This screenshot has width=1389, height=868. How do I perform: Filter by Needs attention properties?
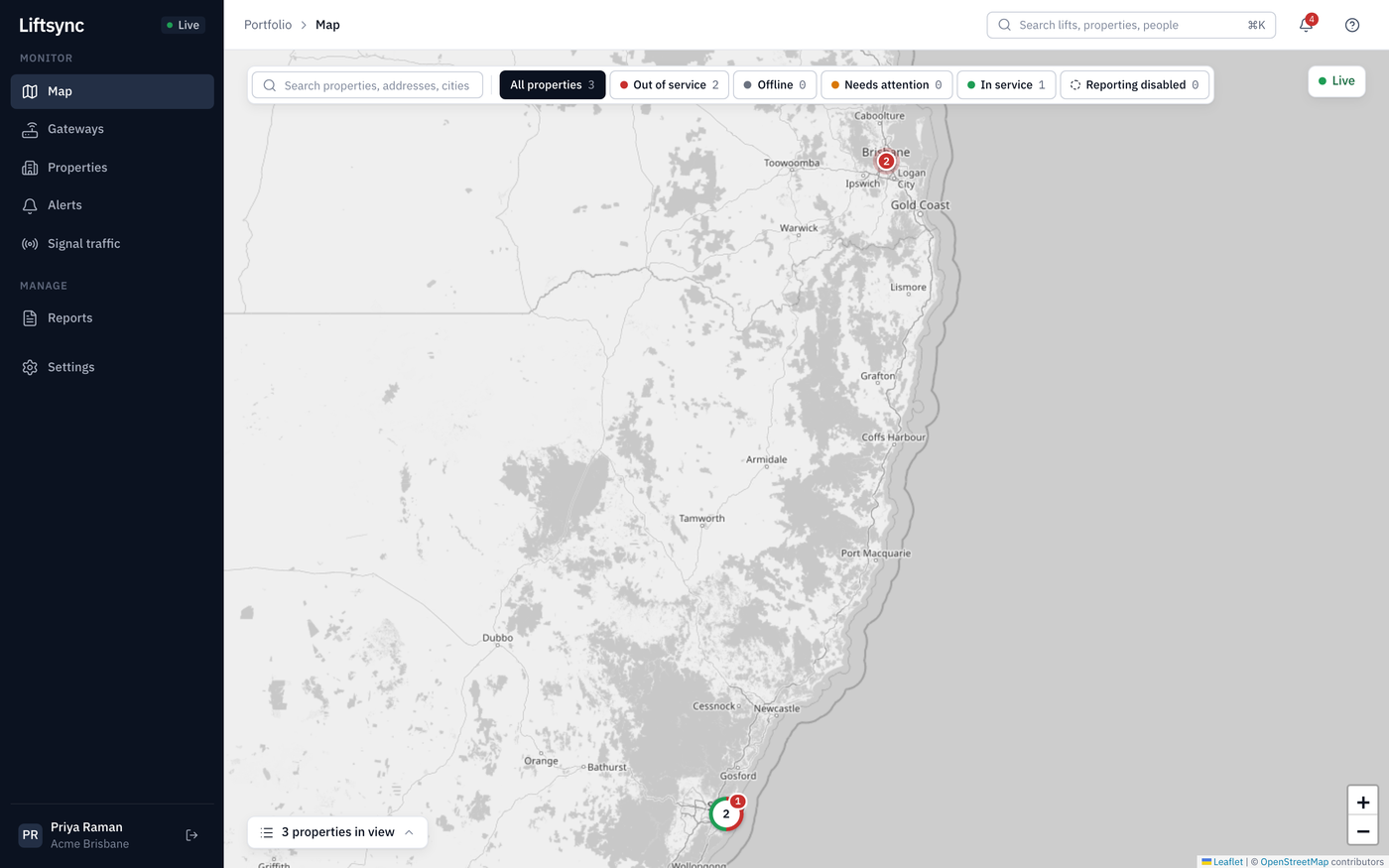pos(887,85)
